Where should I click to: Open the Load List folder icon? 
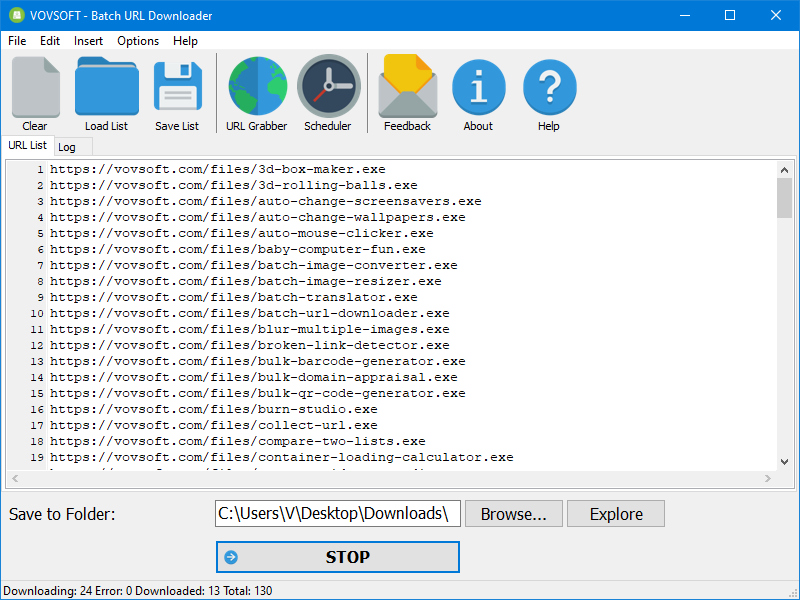(107, 86)
